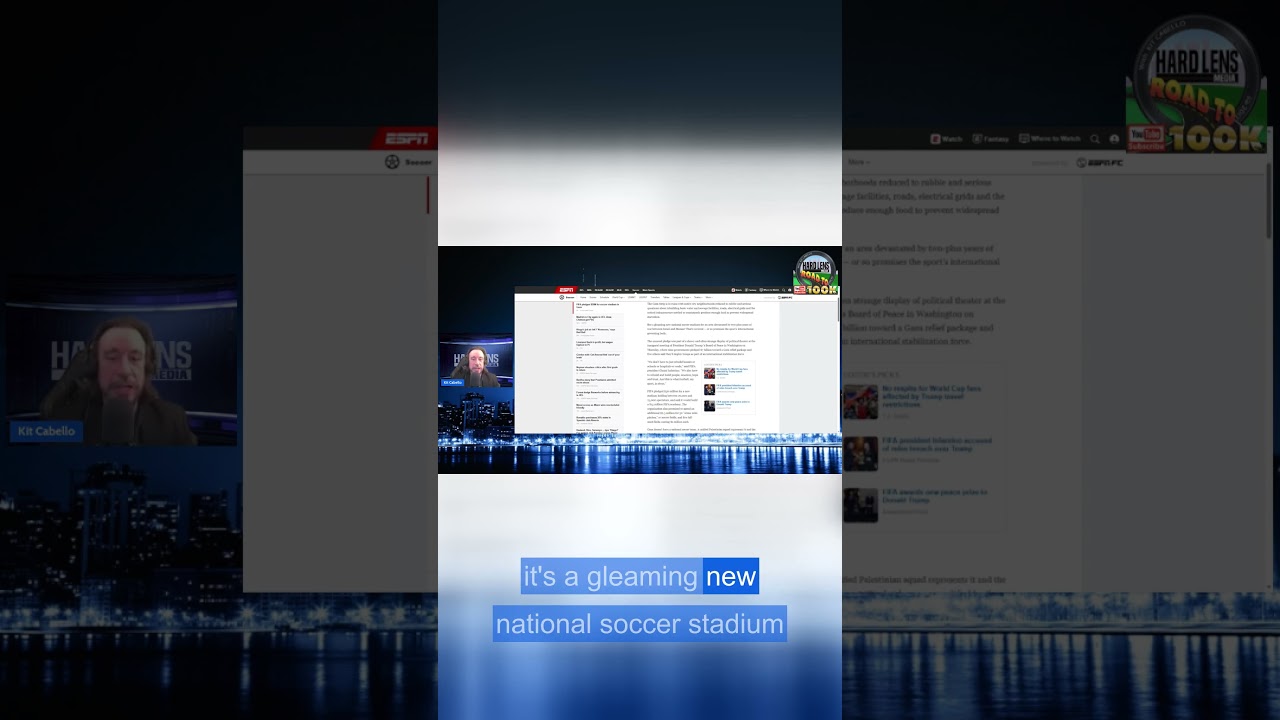Screen dimensions: 1280x720
Task: Click the large ESPN FC logo in the dimmed background
Action: pyautogui.click(x=1099, y=162)
